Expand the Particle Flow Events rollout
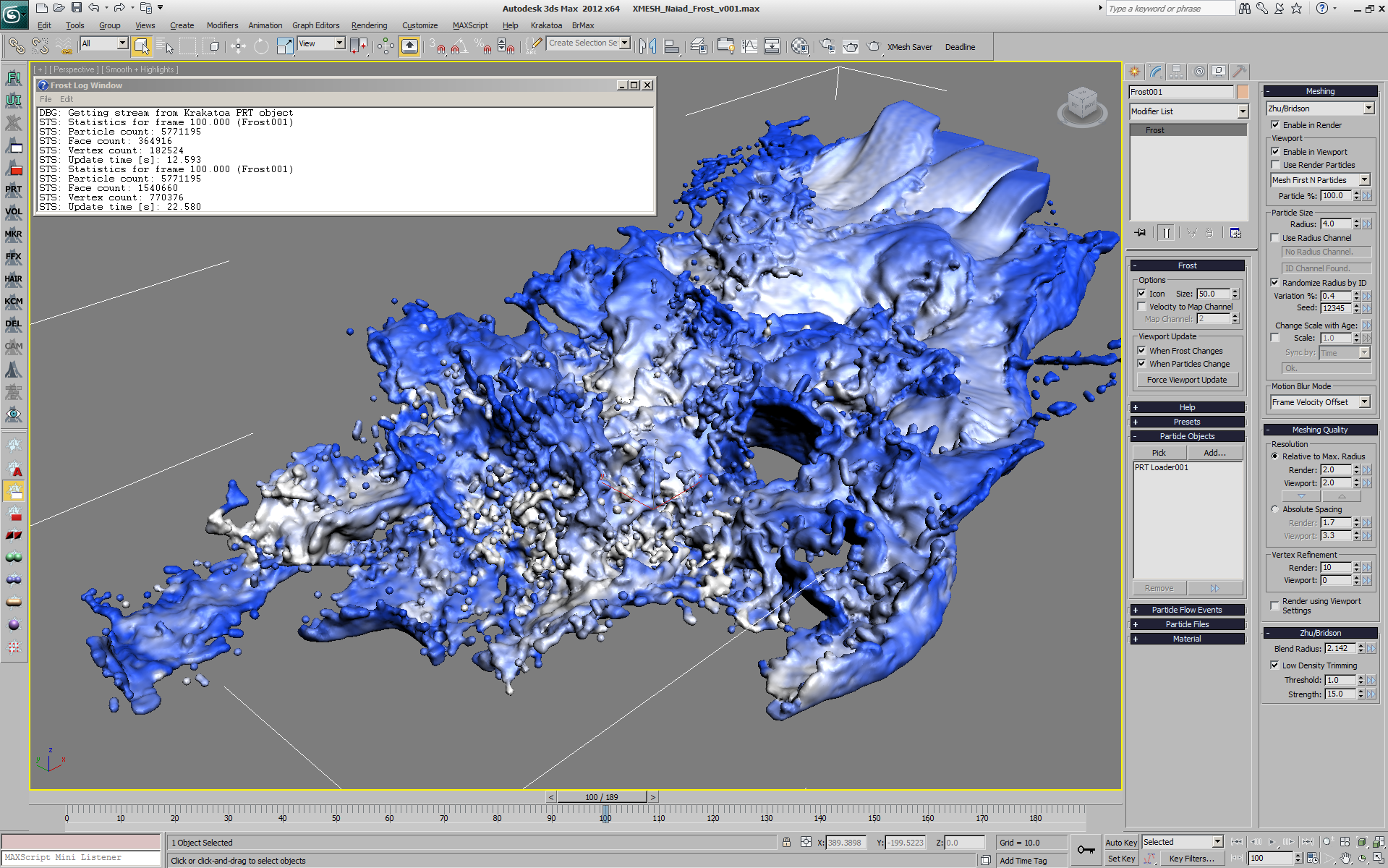The height and width of the screenshot is (868, 1388). coord(1187,609)
